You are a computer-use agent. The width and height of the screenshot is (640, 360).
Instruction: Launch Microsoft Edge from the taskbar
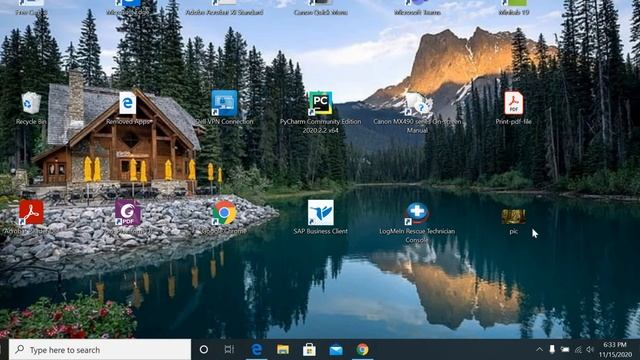[x=256, y=349]
